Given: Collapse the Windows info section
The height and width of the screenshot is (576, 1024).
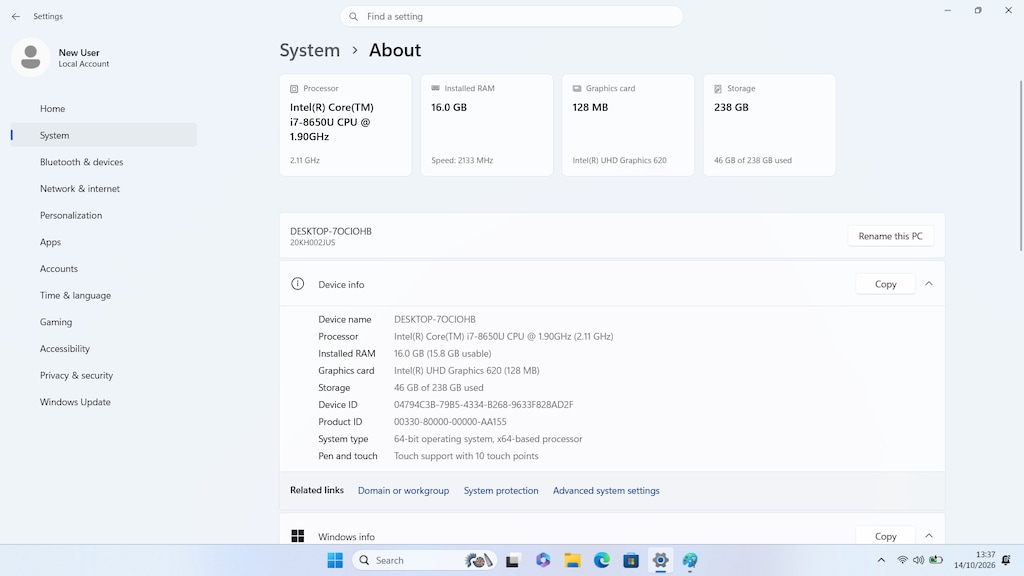Looking at the screenshot, I should [929, 536].
